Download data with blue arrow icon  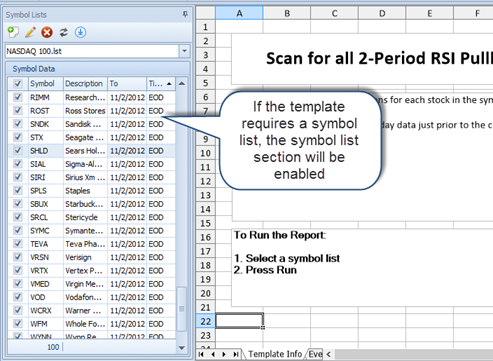(80, 32)
